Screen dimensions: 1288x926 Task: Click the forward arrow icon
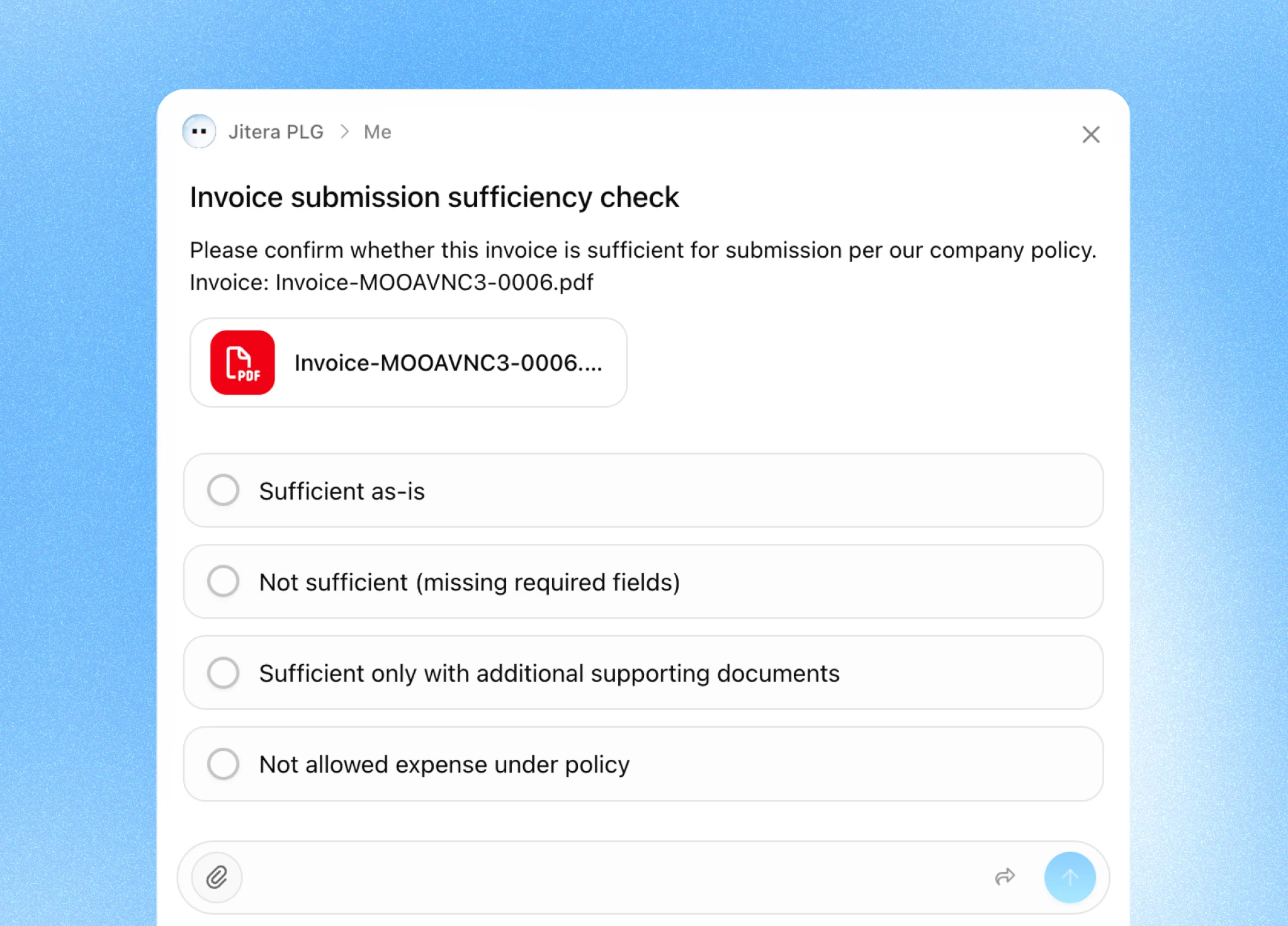[1005, 877]
